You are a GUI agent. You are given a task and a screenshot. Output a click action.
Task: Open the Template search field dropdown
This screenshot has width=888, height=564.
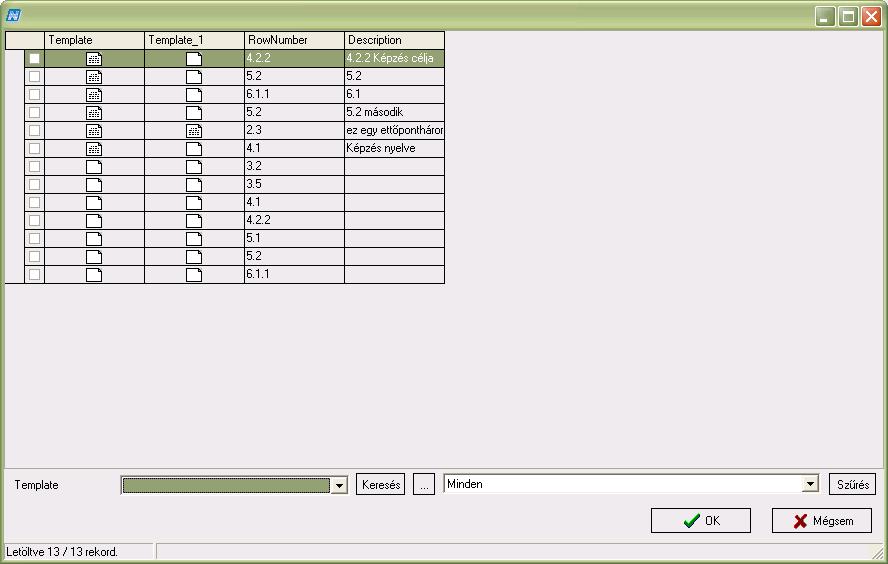click(339, 485)
